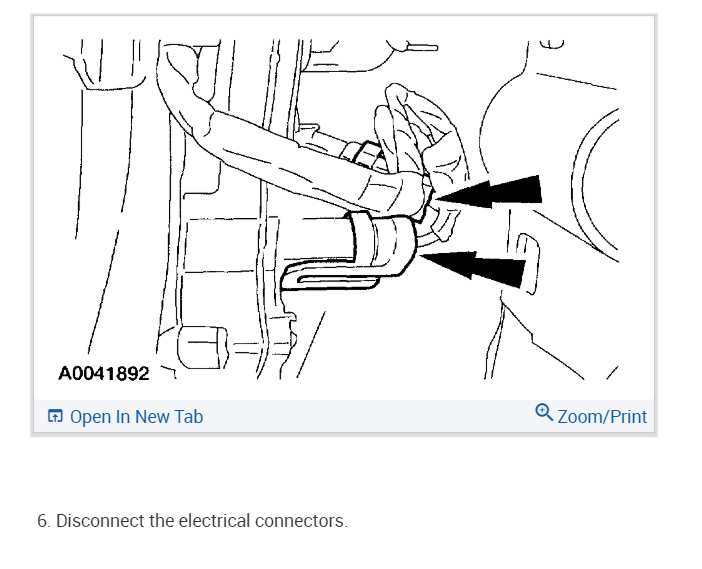Click the Open In New Tab icon
This screenshot has width=702, height=569.
pos(55,416)
